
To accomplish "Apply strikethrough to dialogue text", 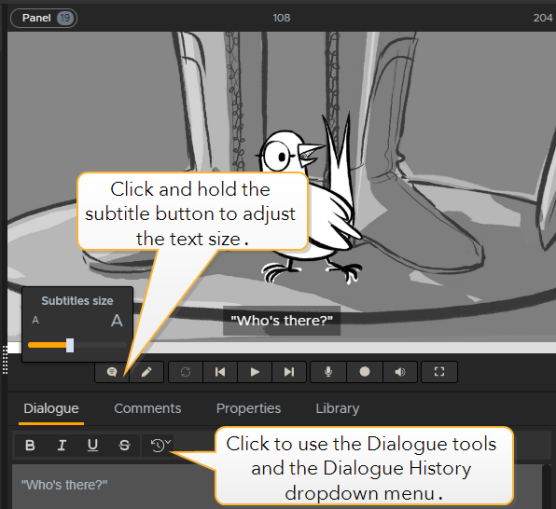I will pyautogui.click(x=124, y=445).
